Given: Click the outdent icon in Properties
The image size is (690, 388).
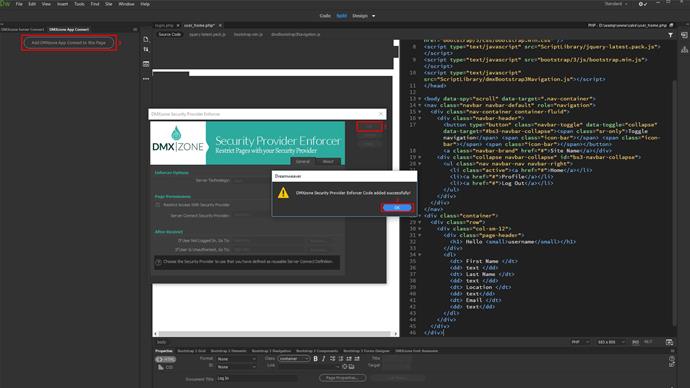Looking at the screenshot, I should pyautogui.click(x=349, y=359).
